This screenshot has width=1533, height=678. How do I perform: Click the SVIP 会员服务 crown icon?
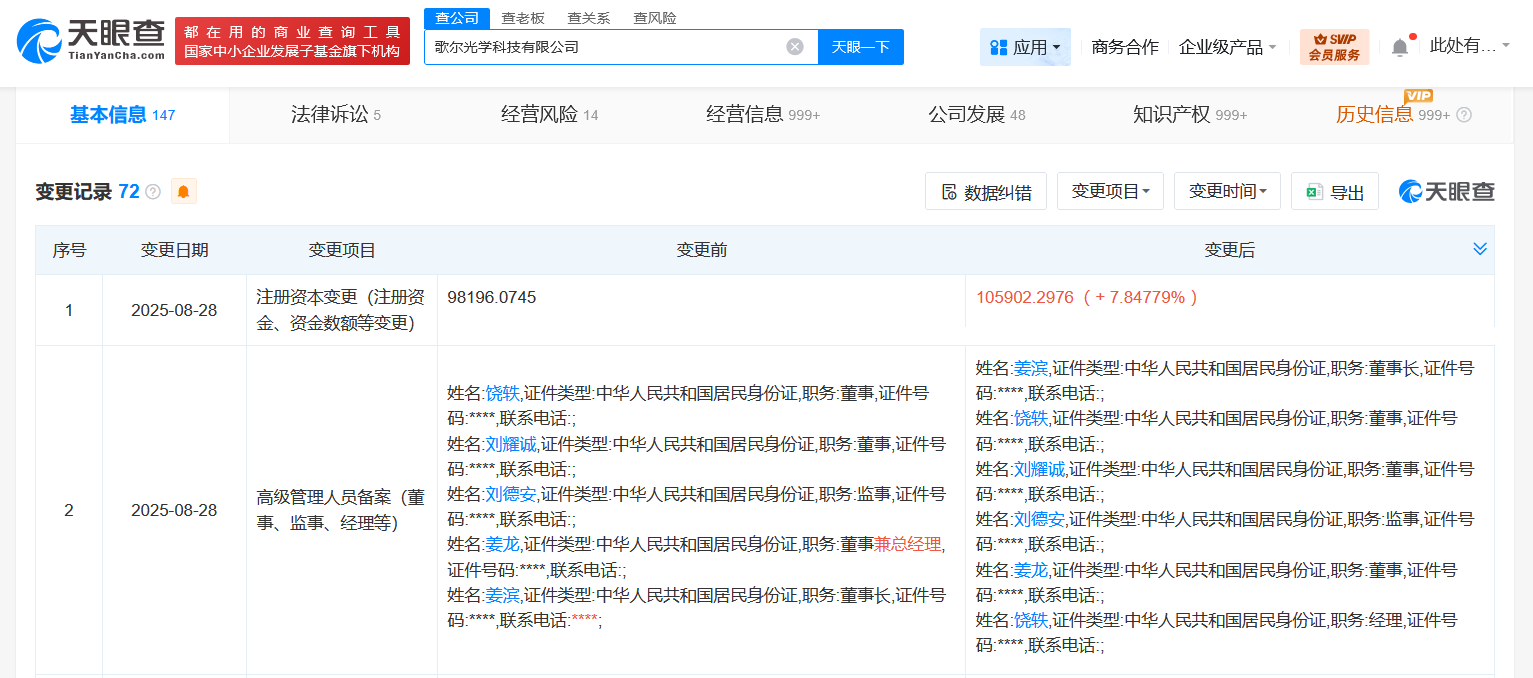[1320, 40]
